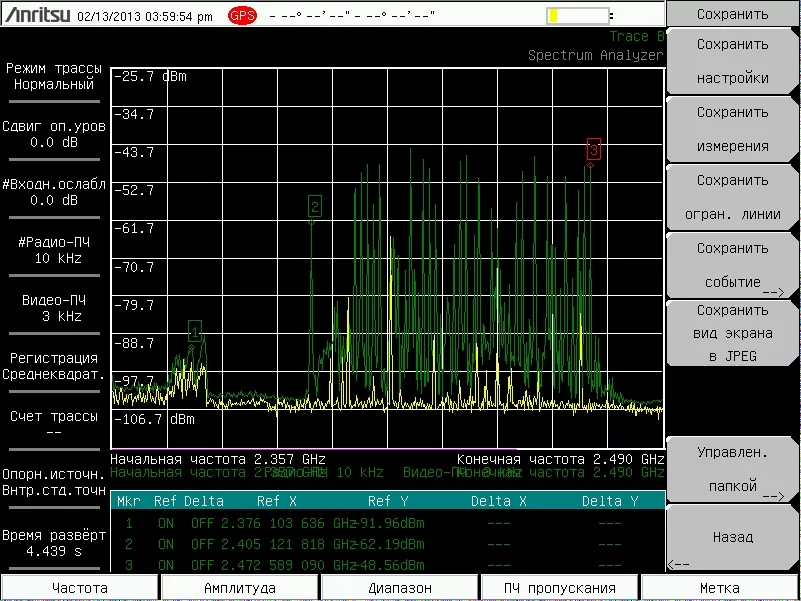Open the Амплитуда menu tab

pyautogui.click(x=240, y=588)
